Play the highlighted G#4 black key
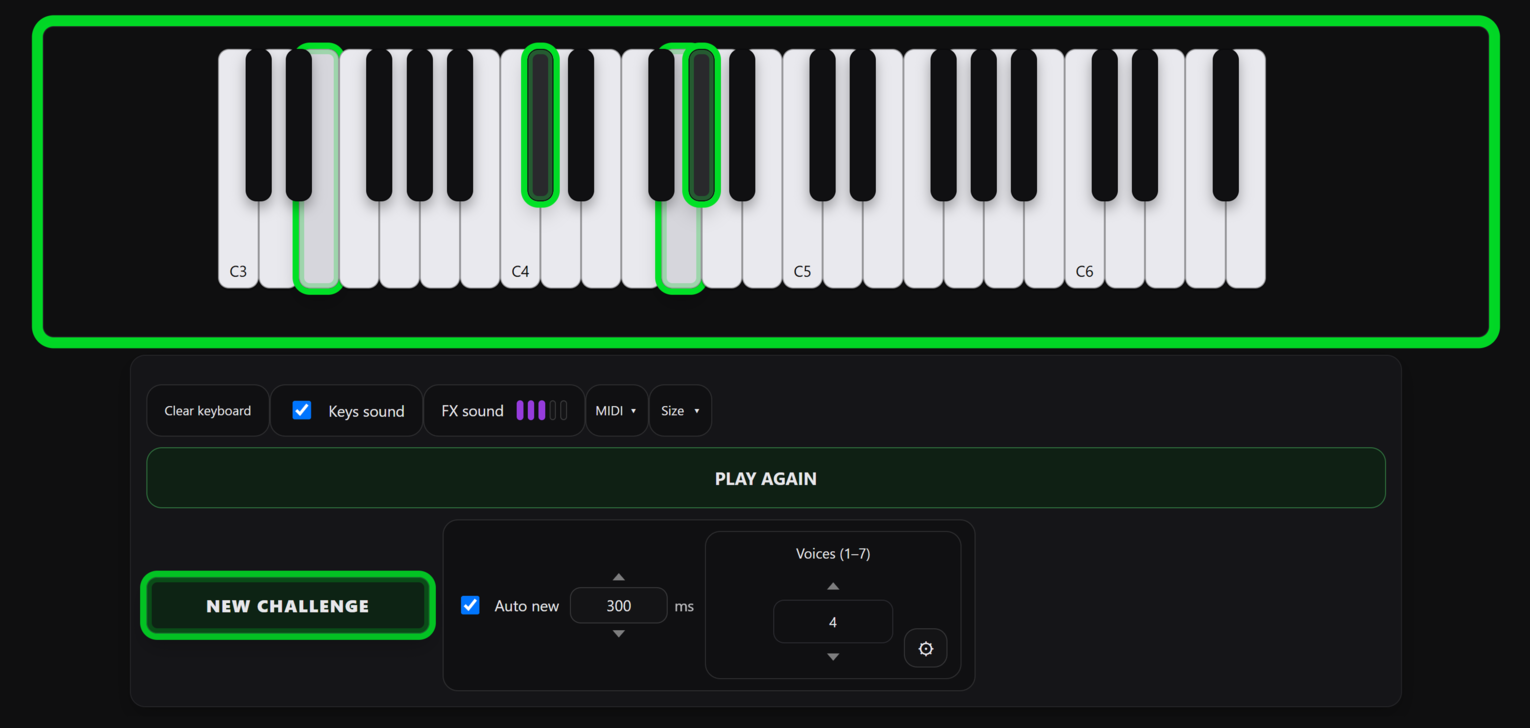This screenshot has height=728, width=1530. (x=702, y=125)
